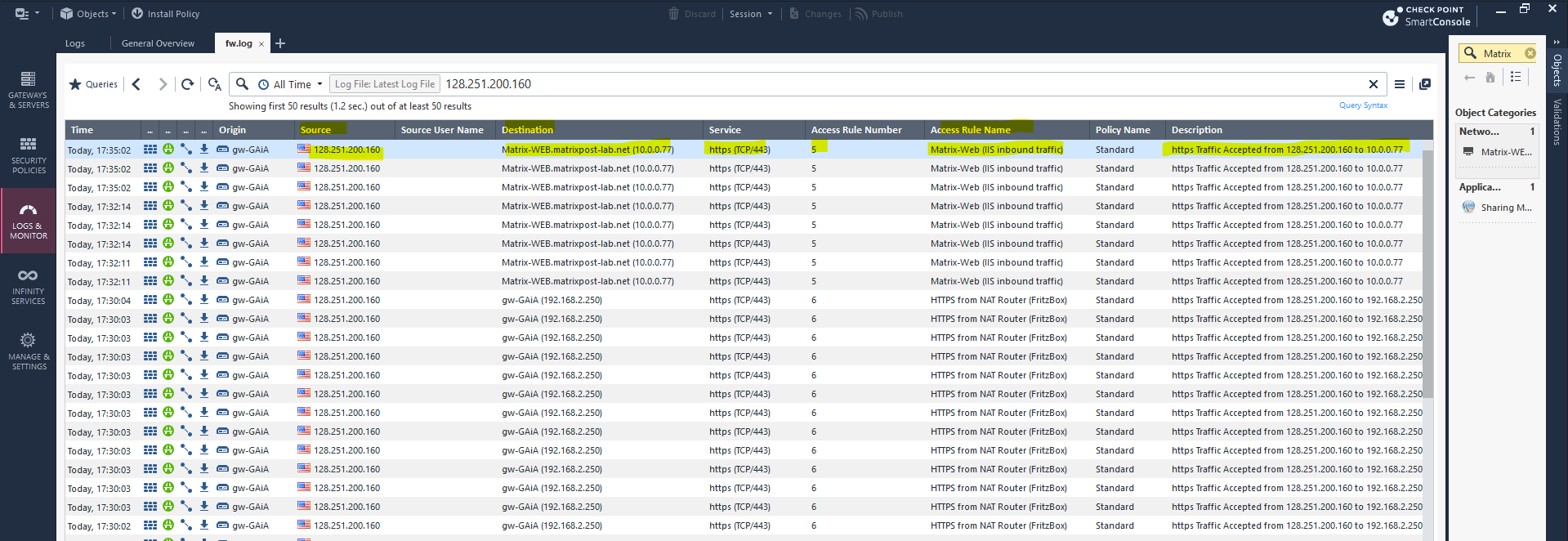The width and height of the screenshot is (1568, 541).
Task: Expand the Applica... object category
Action: tap(1497, 187)
